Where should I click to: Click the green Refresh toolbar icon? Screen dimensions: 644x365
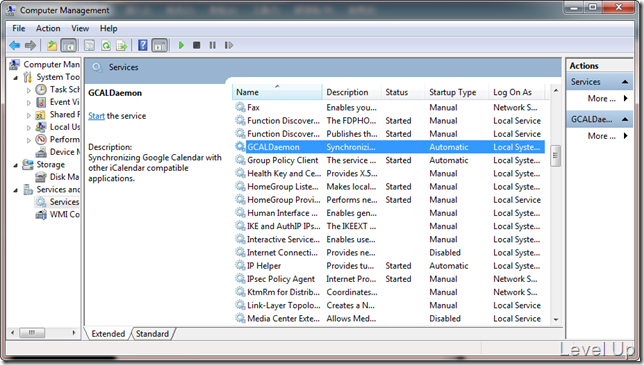coord(106,45)
